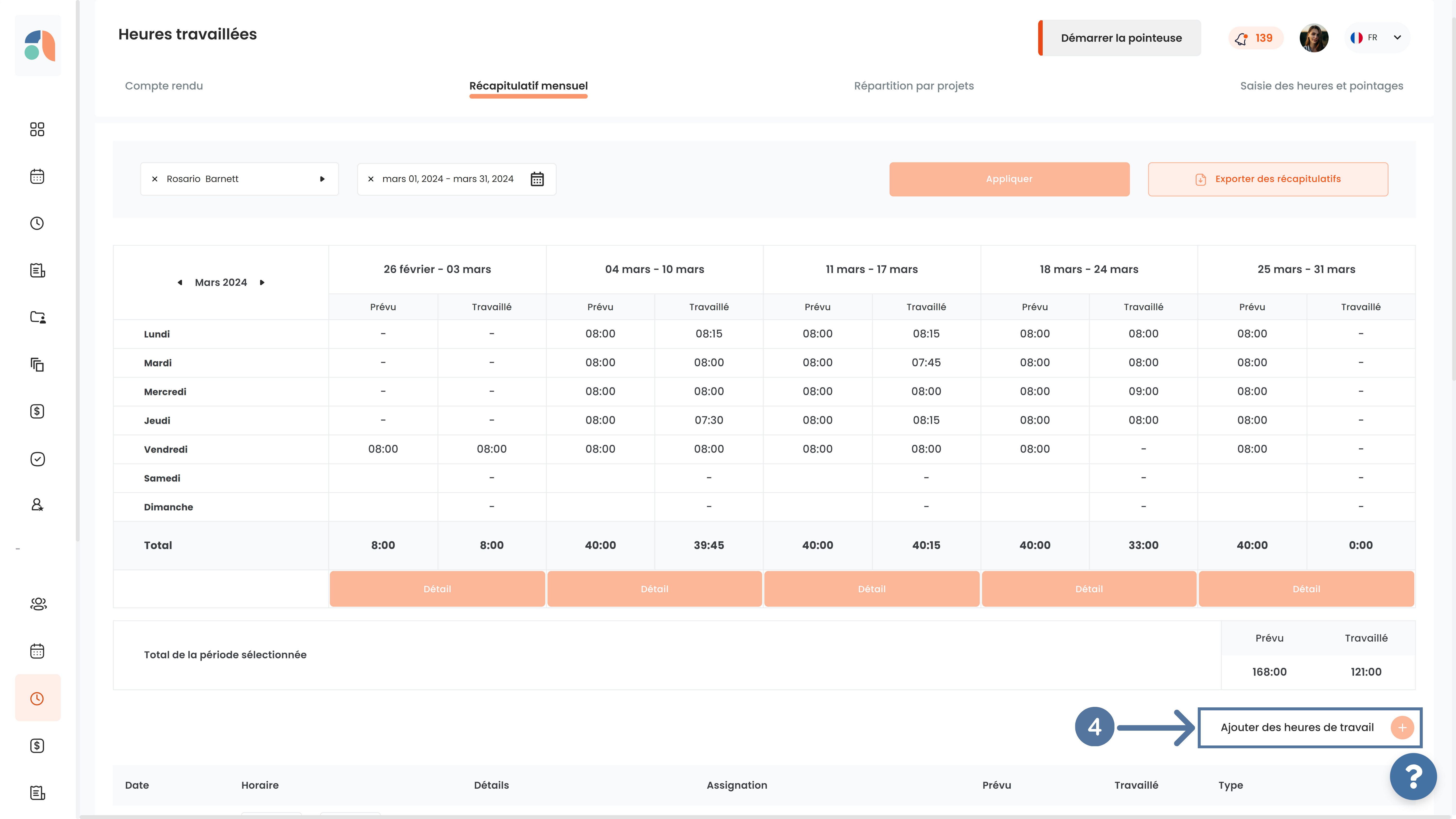Open Détail for 25 mars - 31 mars
1456x819 pixels.
pyautogui.click(x=1306, y=589)
